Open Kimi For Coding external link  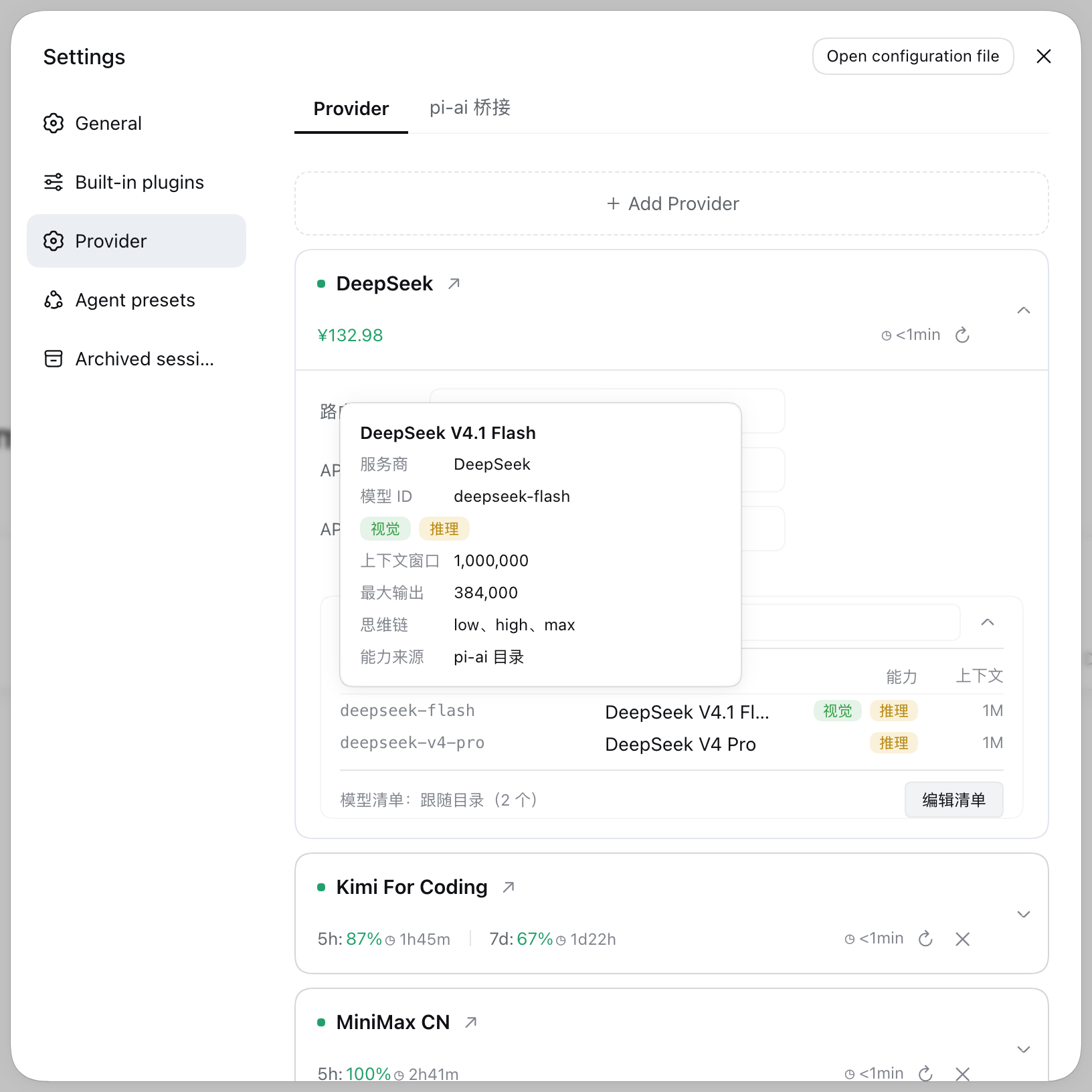coord(509,887)
